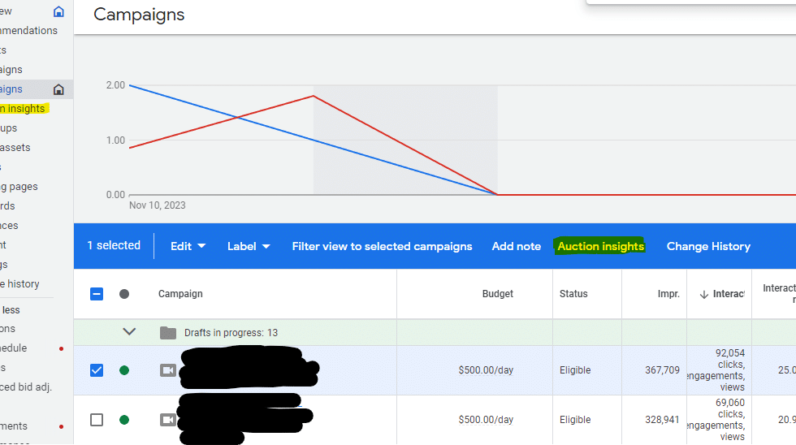The height and width of the screenshot is (445, 796).
Task: Click Filter view to selected campaigns
Action: pos(382,246)
